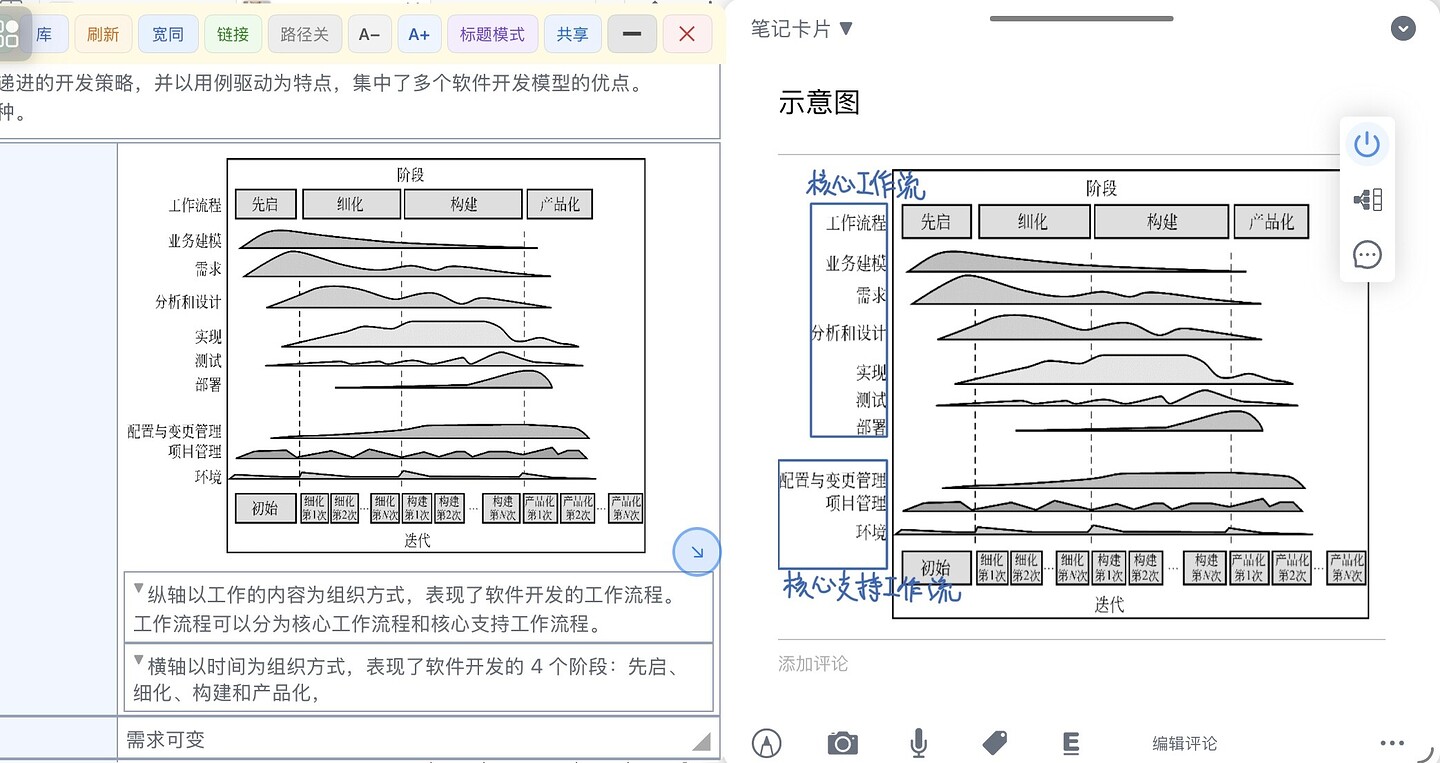Tap the tag icon in bottom bar
This screenshot has width=1440, height=763.
pos(994,743)
